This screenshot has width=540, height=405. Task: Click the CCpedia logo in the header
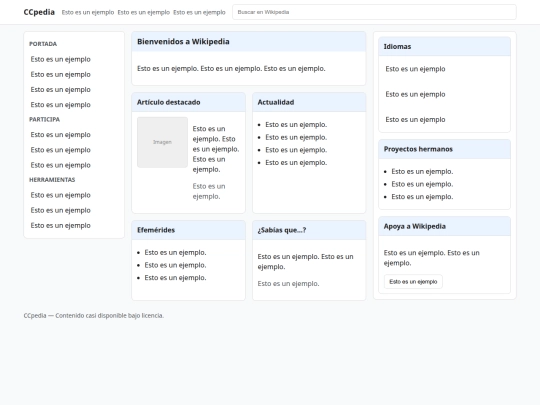tap(39, 12)
